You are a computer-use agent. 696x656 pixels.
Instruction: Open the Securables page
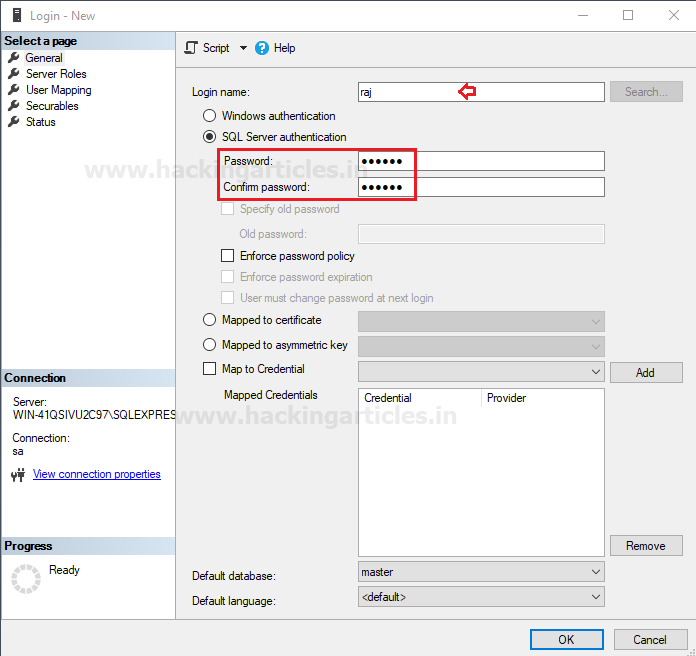point(52,106)
